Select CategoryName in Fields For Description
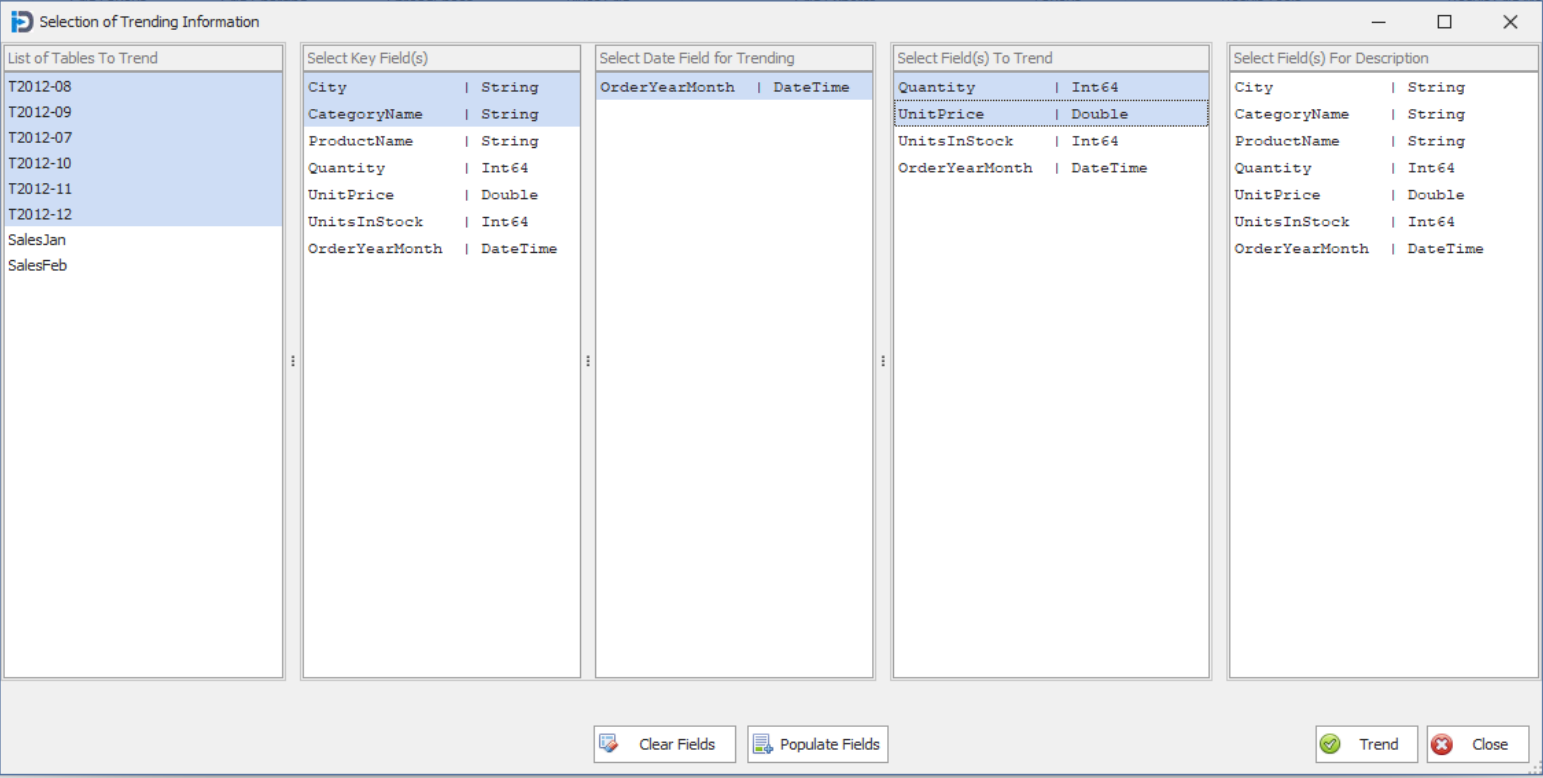Viewport: 1543px width, 778px height. (x=1291, y=114)
